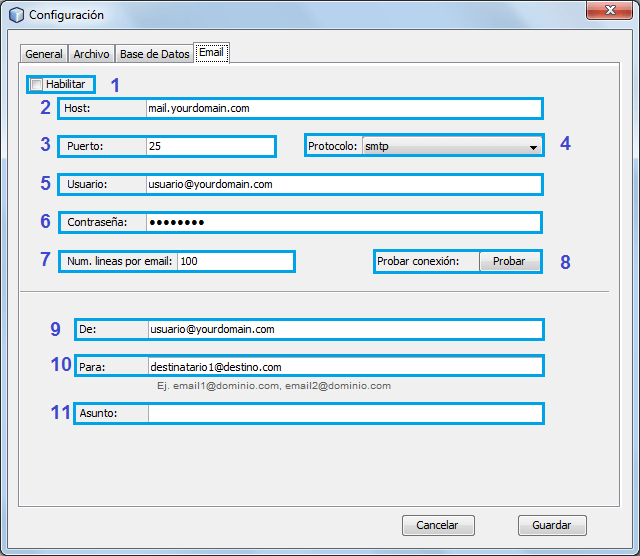This screenshot has height=556, width=640.
Task: Focus the Para recipient field
Action: [343, 367]
